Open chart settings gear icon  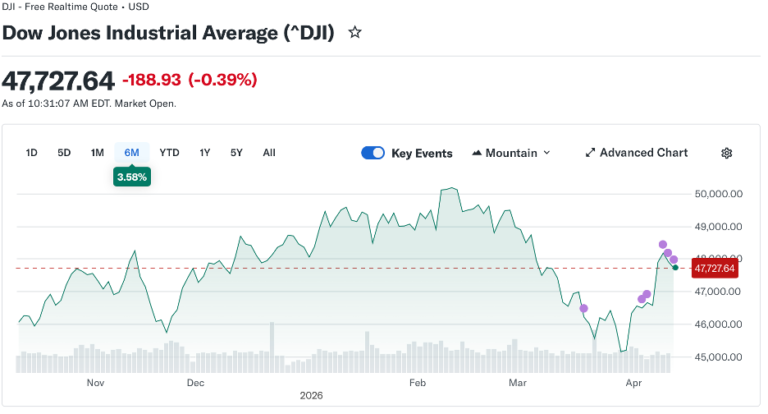[727, 153]
